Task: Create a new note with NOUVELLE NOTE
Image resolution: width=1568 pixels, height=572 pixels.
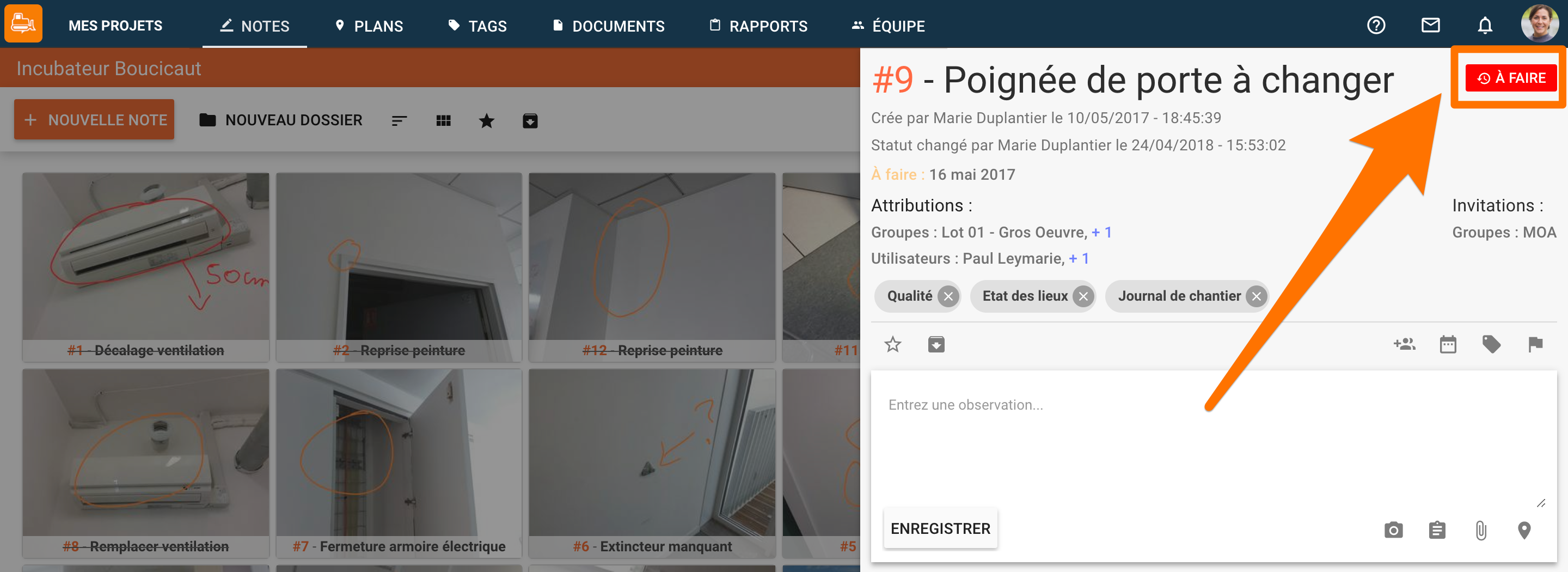Action: pyautogui.click(x=94, y=119)
